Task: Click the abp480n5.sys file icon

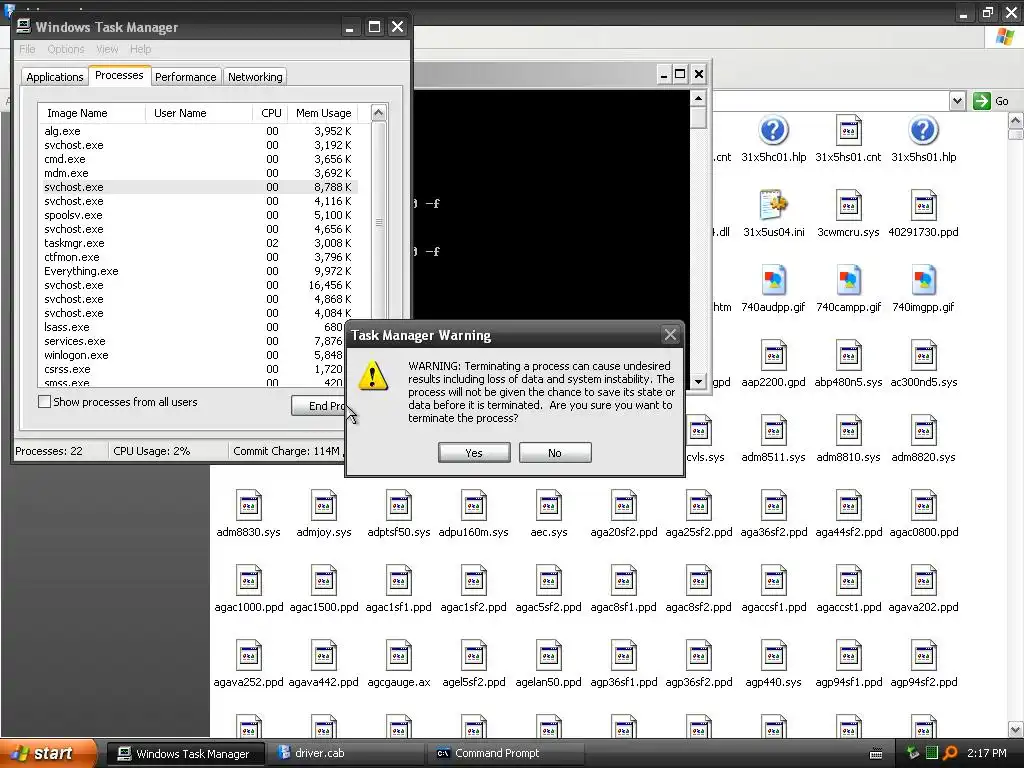Action: [848, 355]
